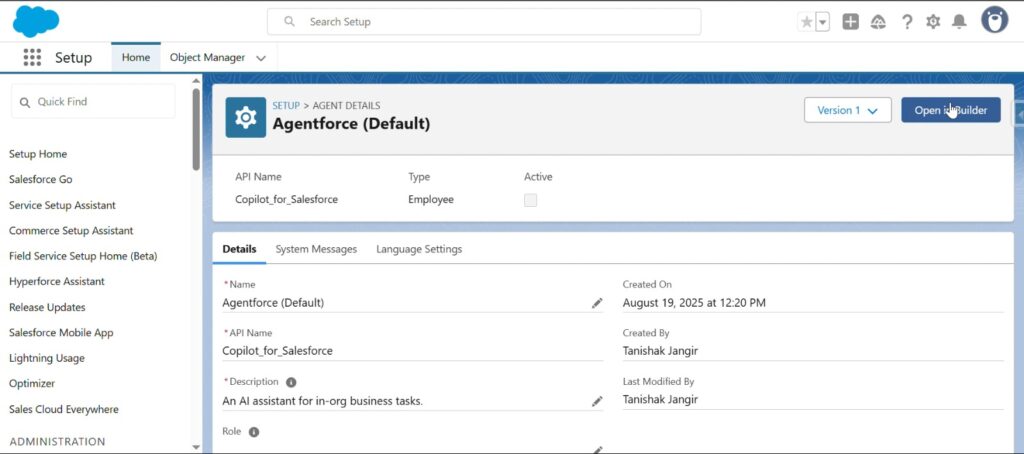Image resolution: width=1024 pixels, height=454 pixels.
Task: Show the Role info tooltip icon
Action: pos(254,432)
